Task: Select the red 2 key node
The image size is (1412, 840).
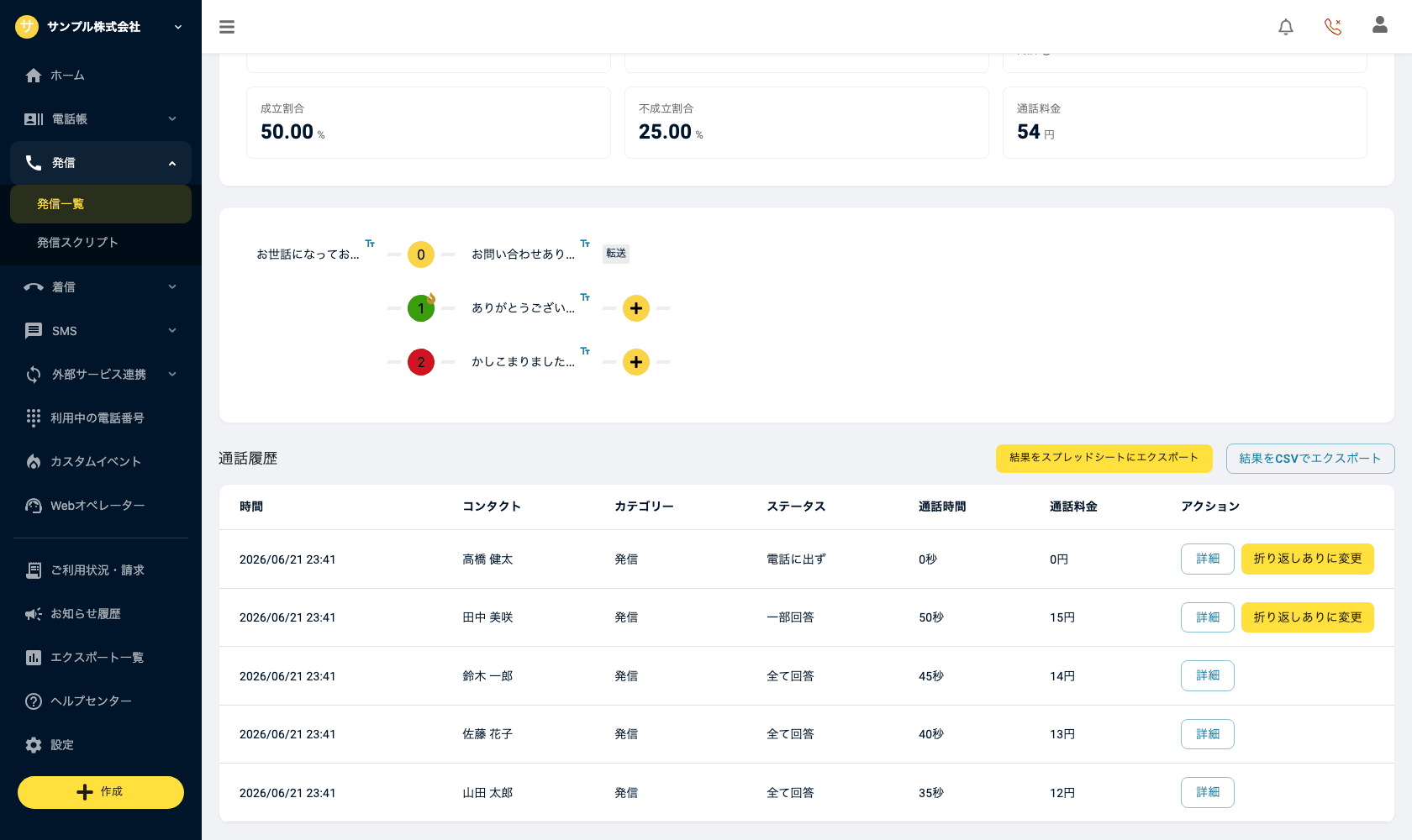Action: 421,362
